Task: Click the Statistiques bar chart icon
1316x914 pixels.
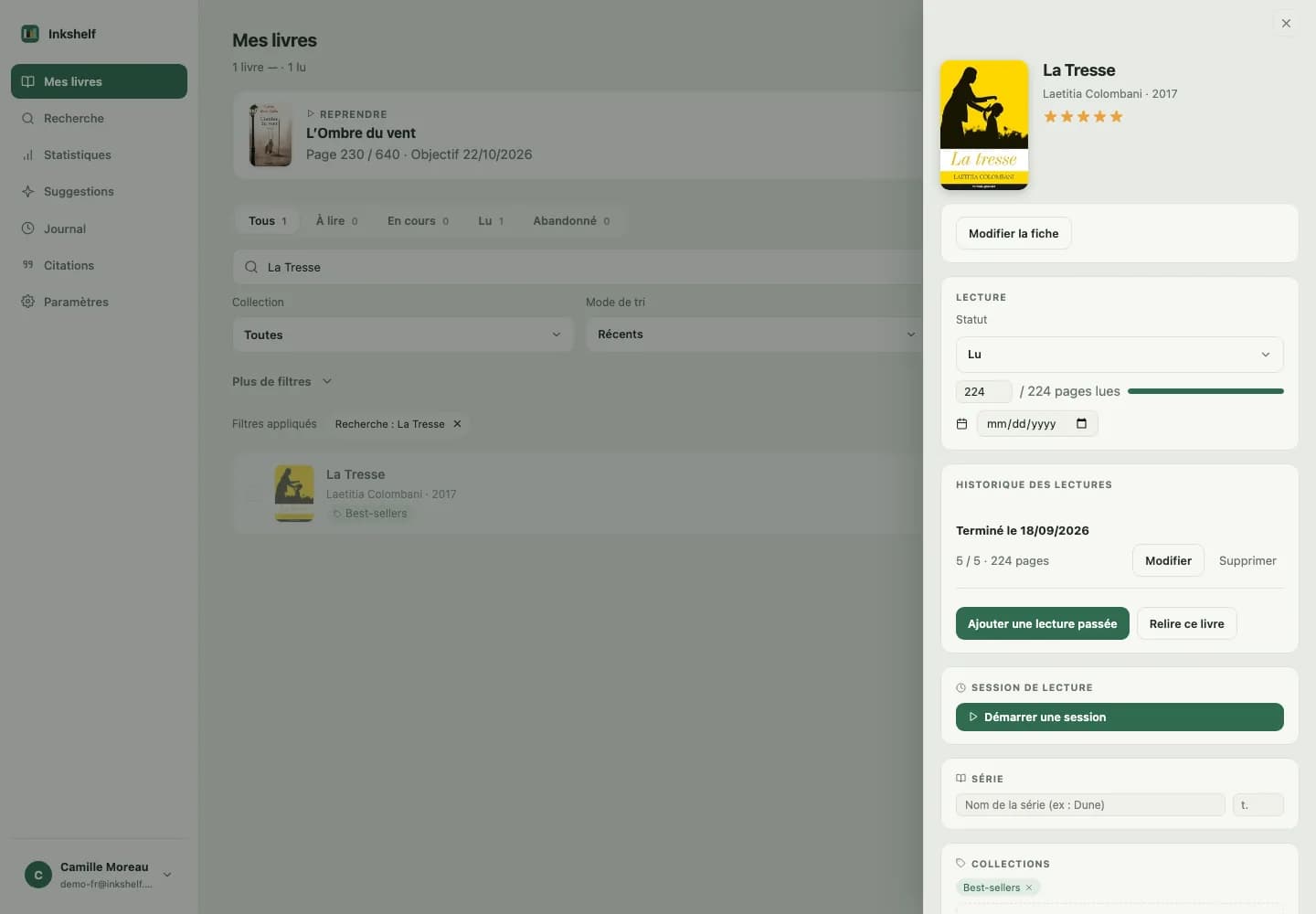Action: click(x=28, y=154)
